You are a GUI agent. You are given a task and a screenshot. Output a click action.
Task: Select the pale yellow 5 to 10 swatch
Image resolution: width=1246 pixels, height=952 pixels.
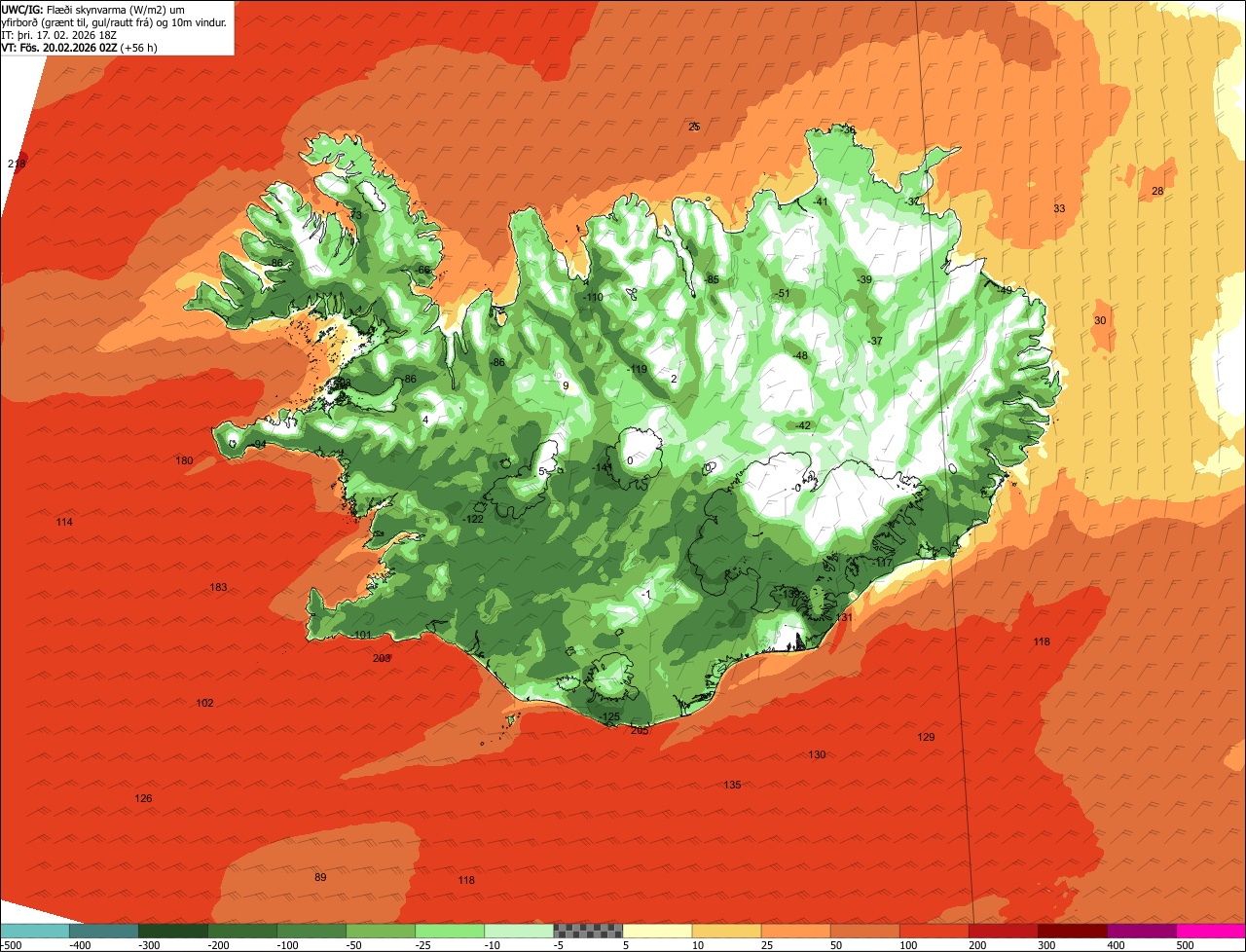[657, 932]
